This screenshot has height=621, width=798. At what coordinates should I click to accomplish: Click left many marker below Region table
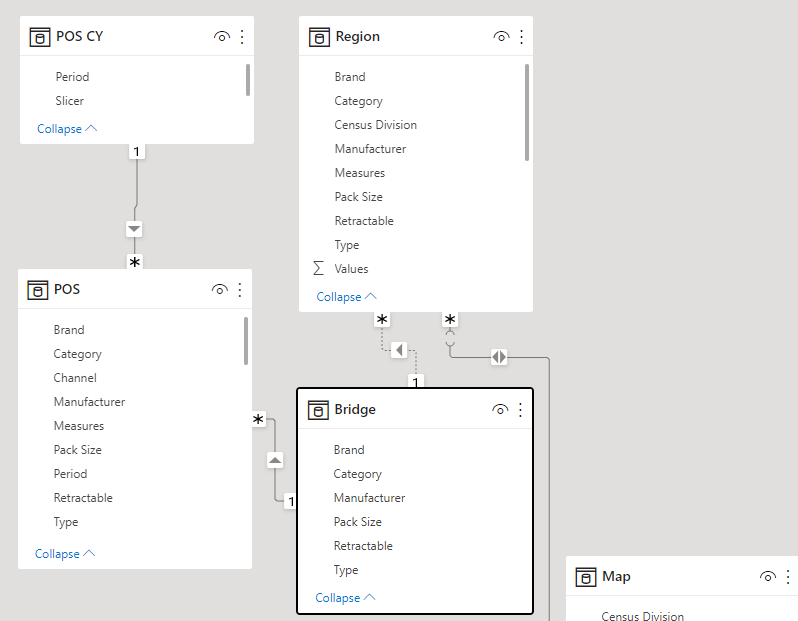[382, 320]
